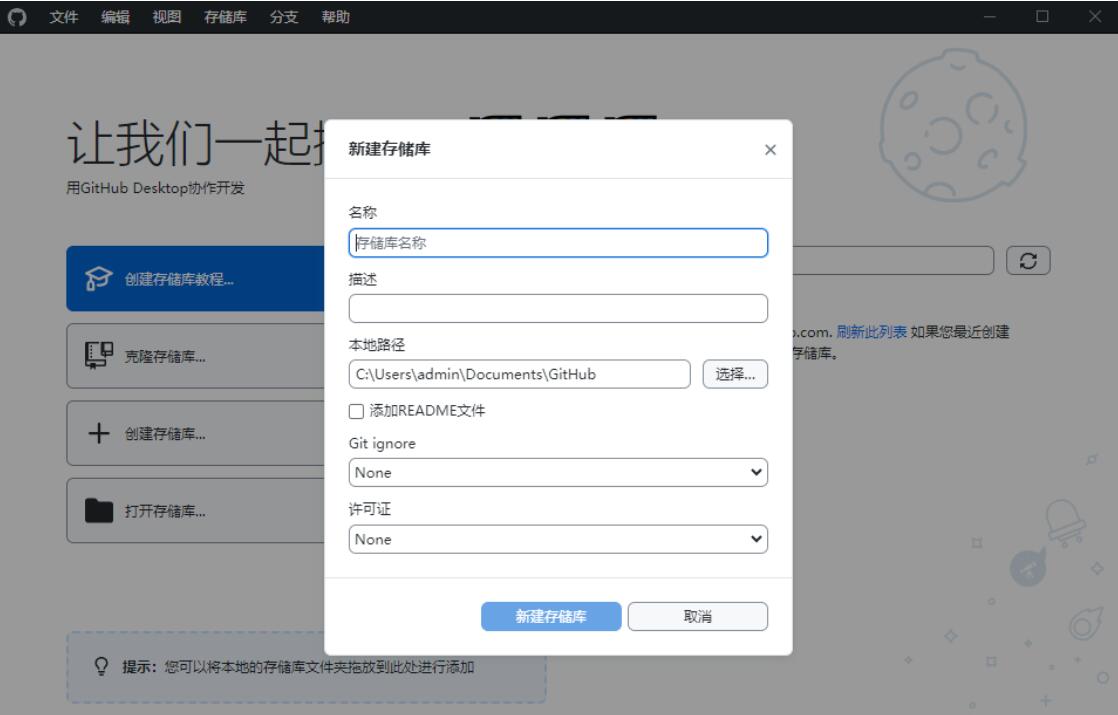1118x715 pixels.
Task: Close the 新建存储库 dialog with X
Action: pyautogui.click(x=769, y=150)
